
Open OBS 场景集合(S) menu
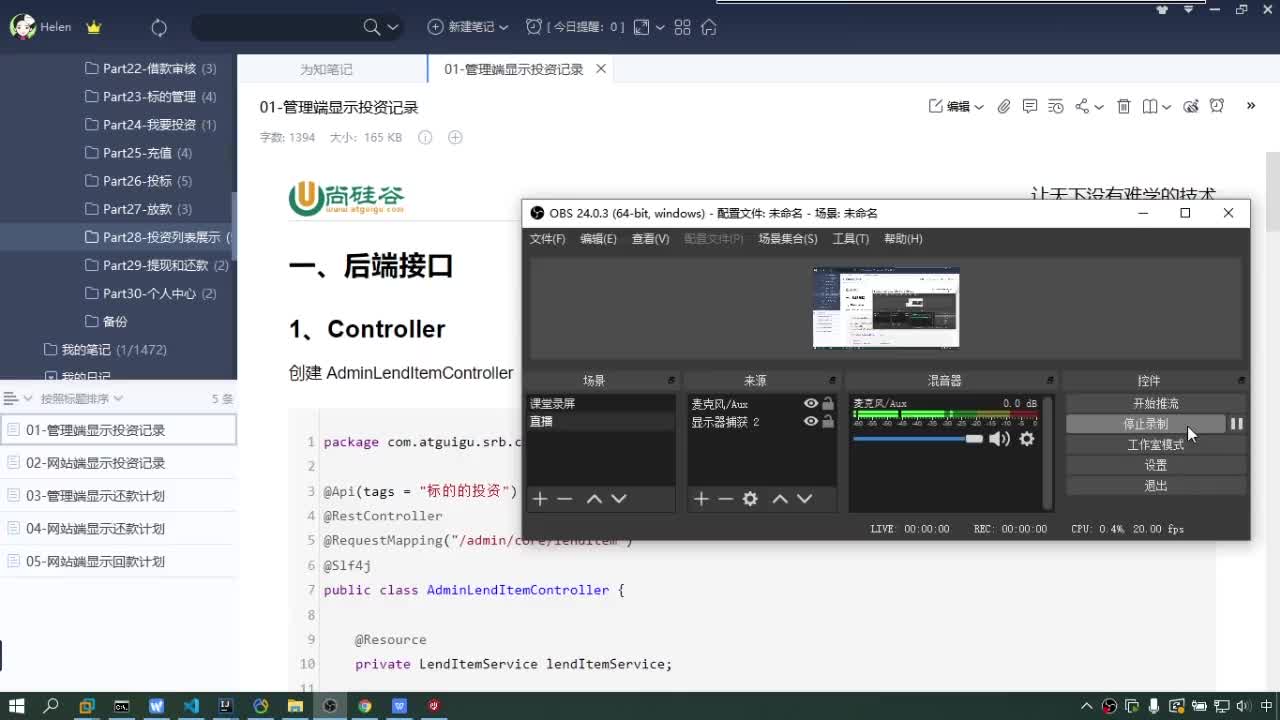[x=787, y=239]
